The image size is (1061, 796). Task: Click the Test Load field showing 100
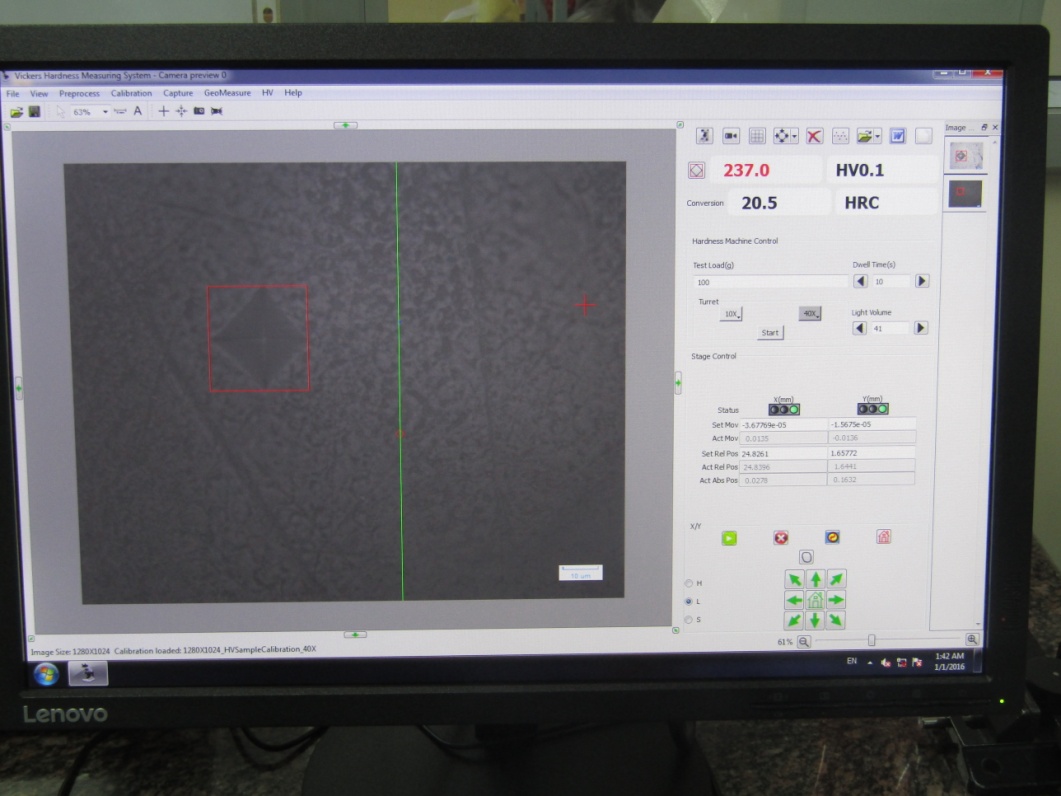point(770,282)
